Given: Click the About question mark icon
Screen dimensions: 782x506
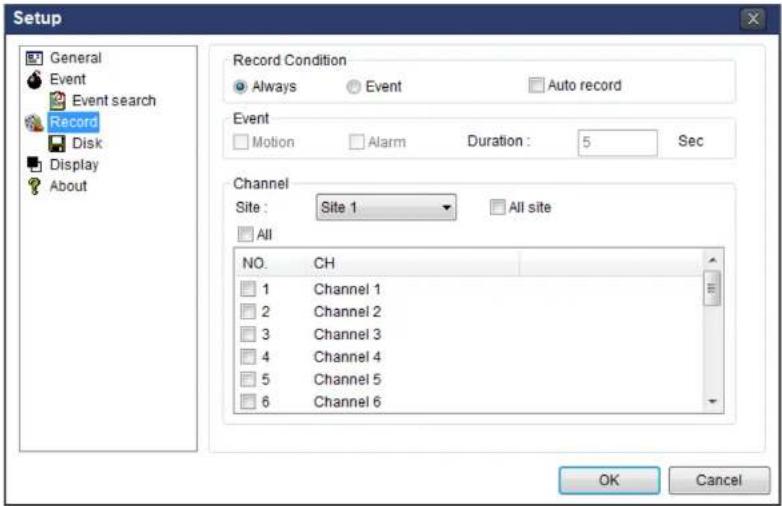Looking at the screenshot, I should tap(34, 186).
